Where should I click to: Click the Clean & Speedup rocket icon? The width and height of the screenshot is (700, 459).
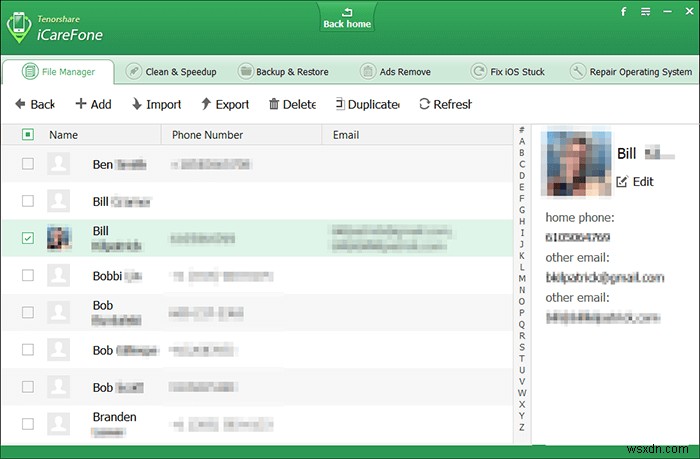[133, 71]
